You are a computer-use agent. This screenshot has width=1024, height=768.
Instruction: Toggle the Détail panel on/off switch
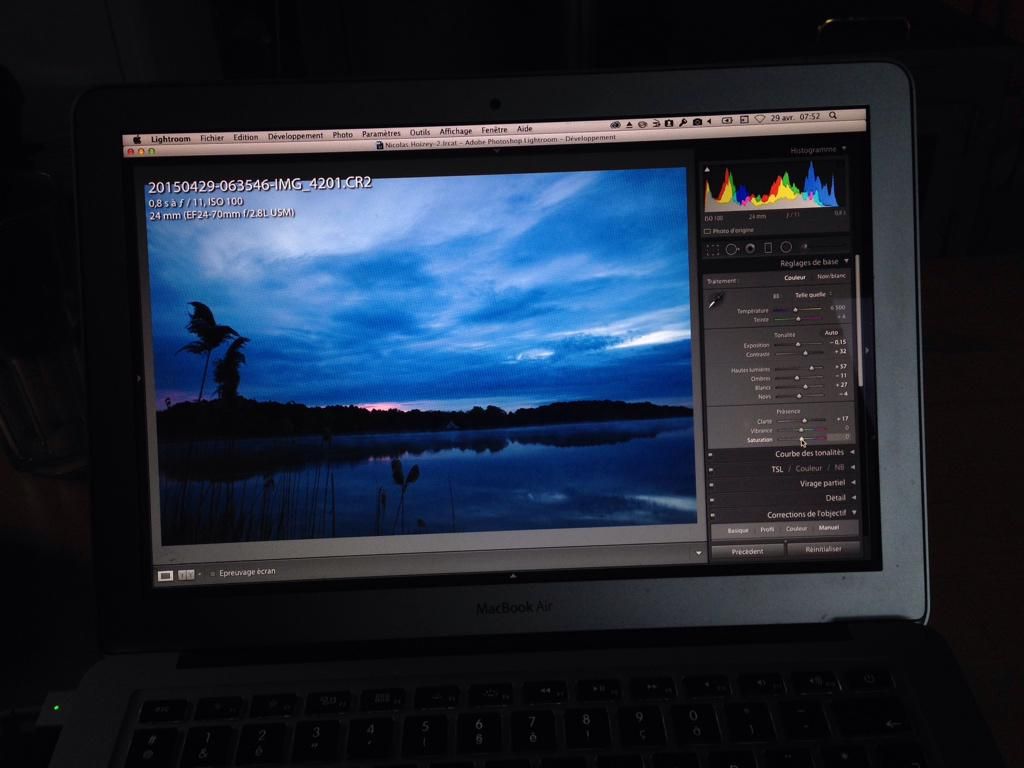[x=711, y=498]
